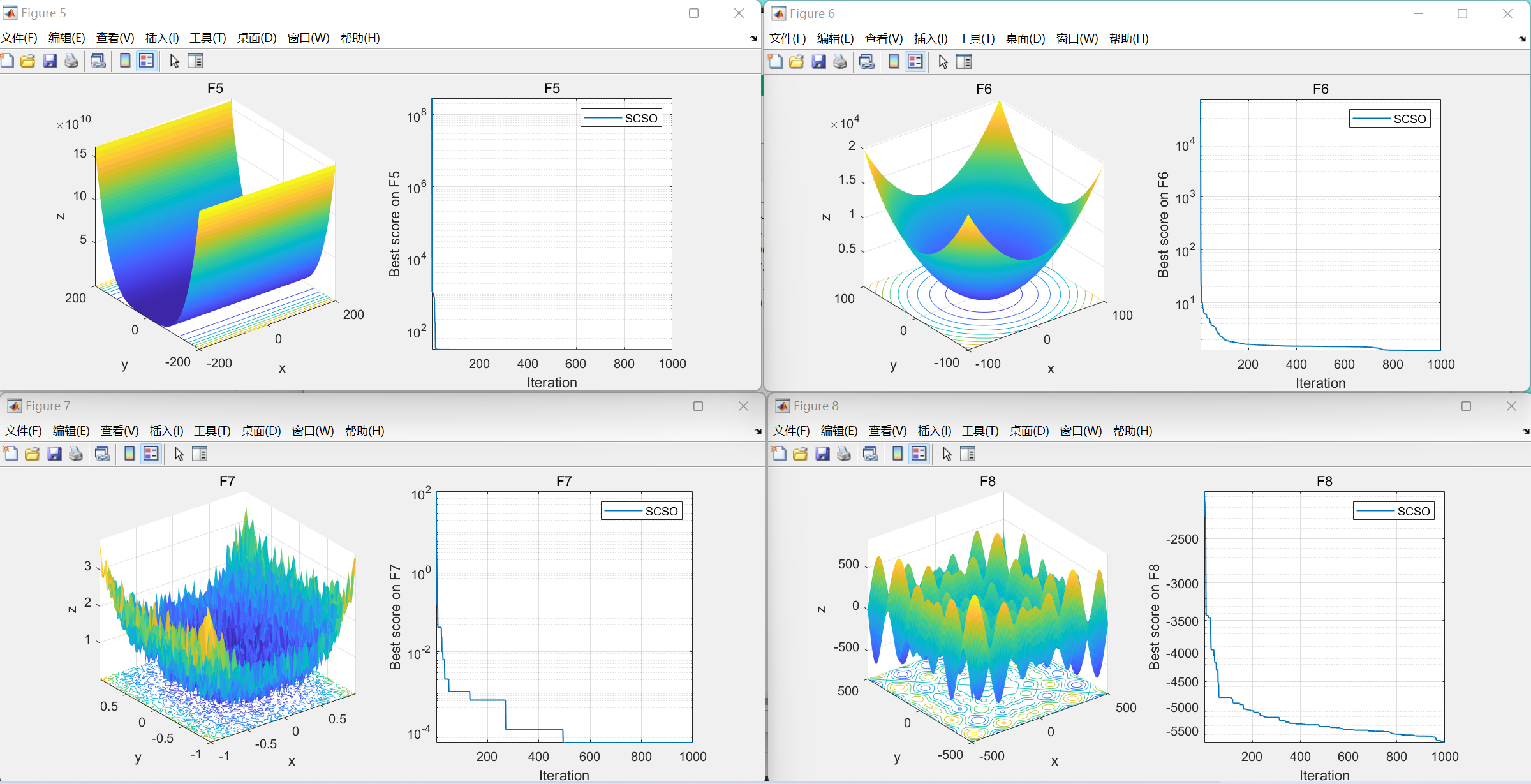The image size is (1531, 784).
Task: Collapse the Figure 7 menu bar with the arrow
Action: (x=757, y=431)
